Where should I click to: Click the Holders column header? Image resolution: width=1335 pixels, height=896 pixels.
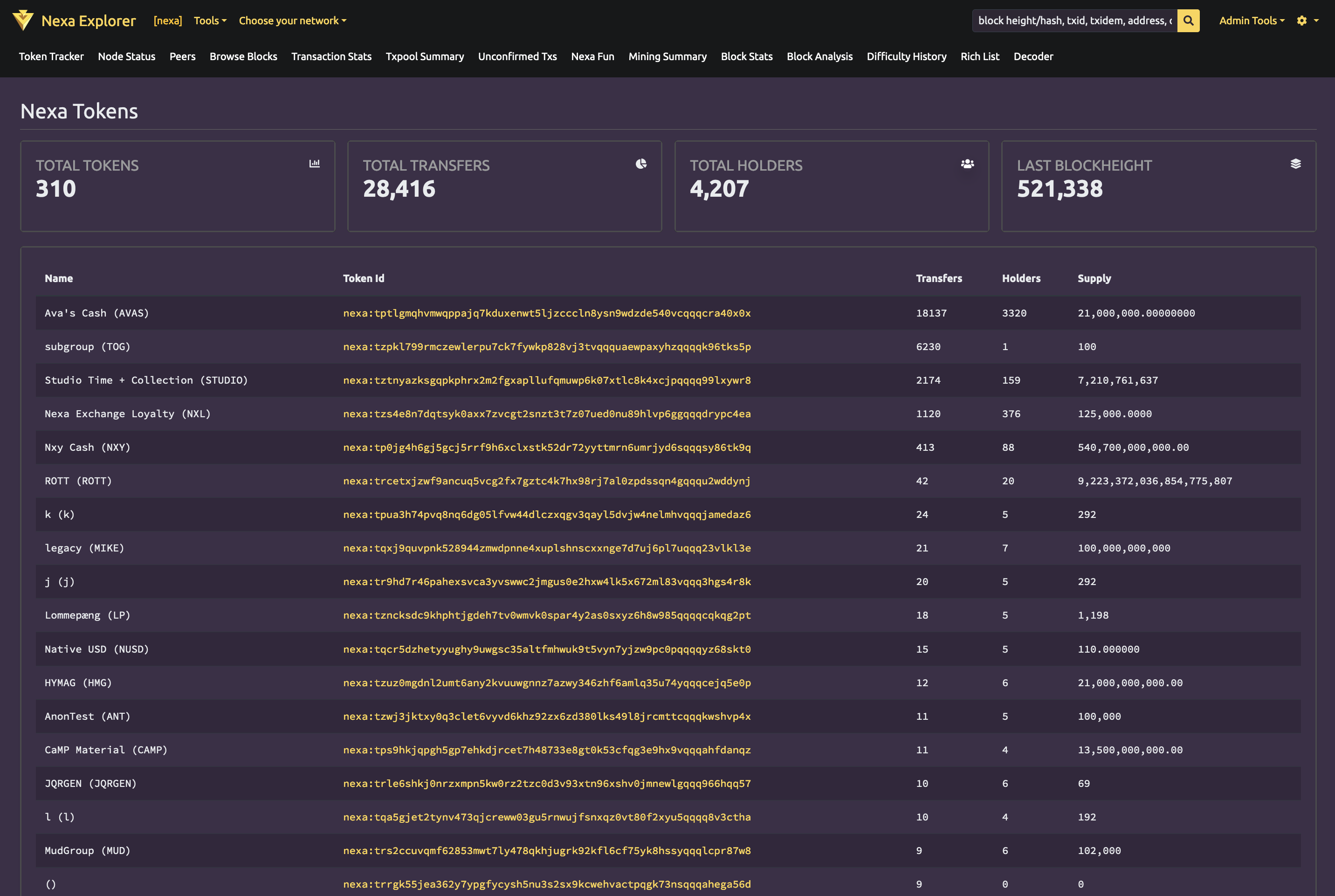coord(1021,278)
